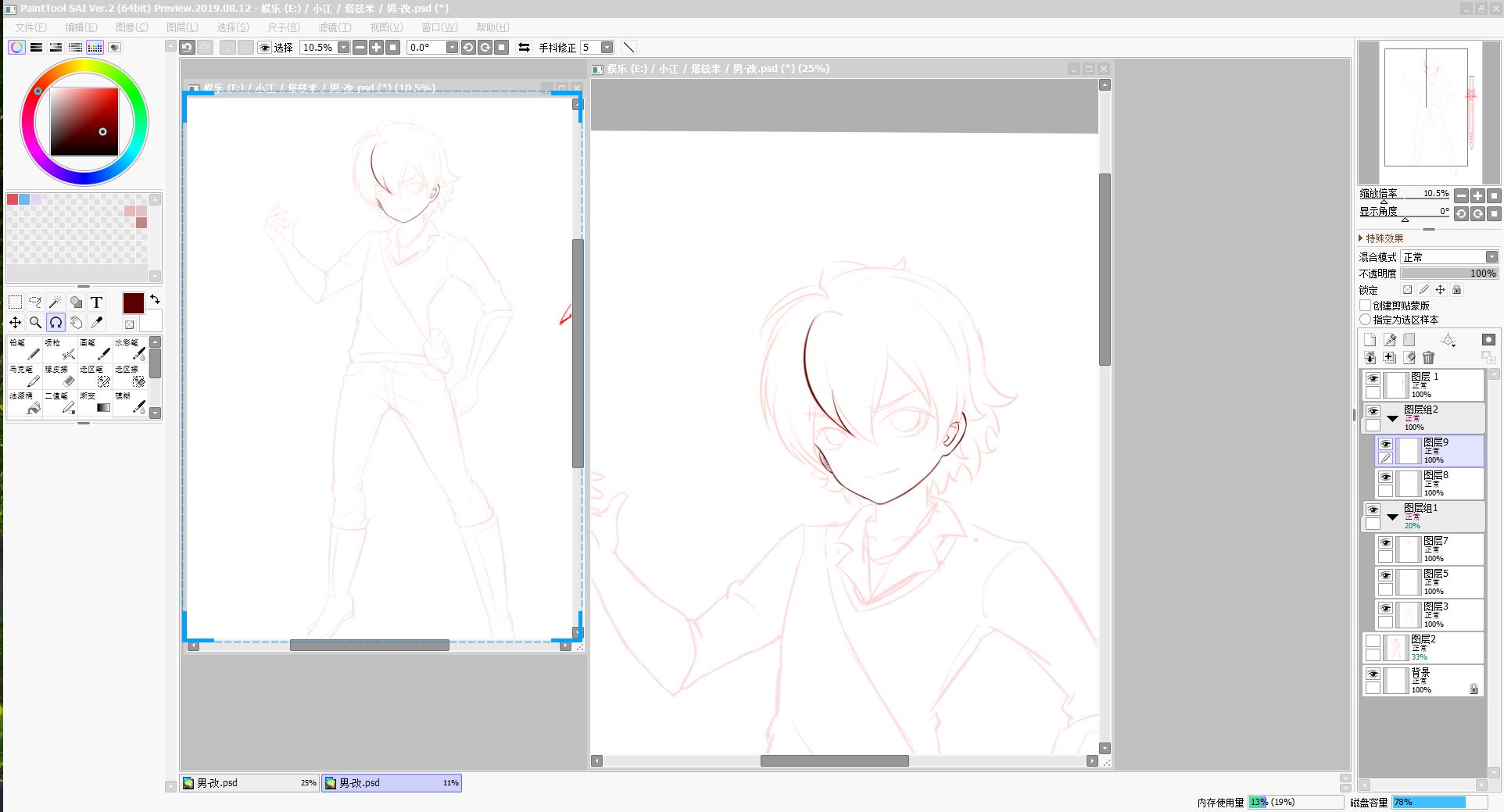Image resolution: width=1504 pixels, height=812 pixels.
Task: Choose the 马克笔 marker tool
Action: tap(24, 376)
